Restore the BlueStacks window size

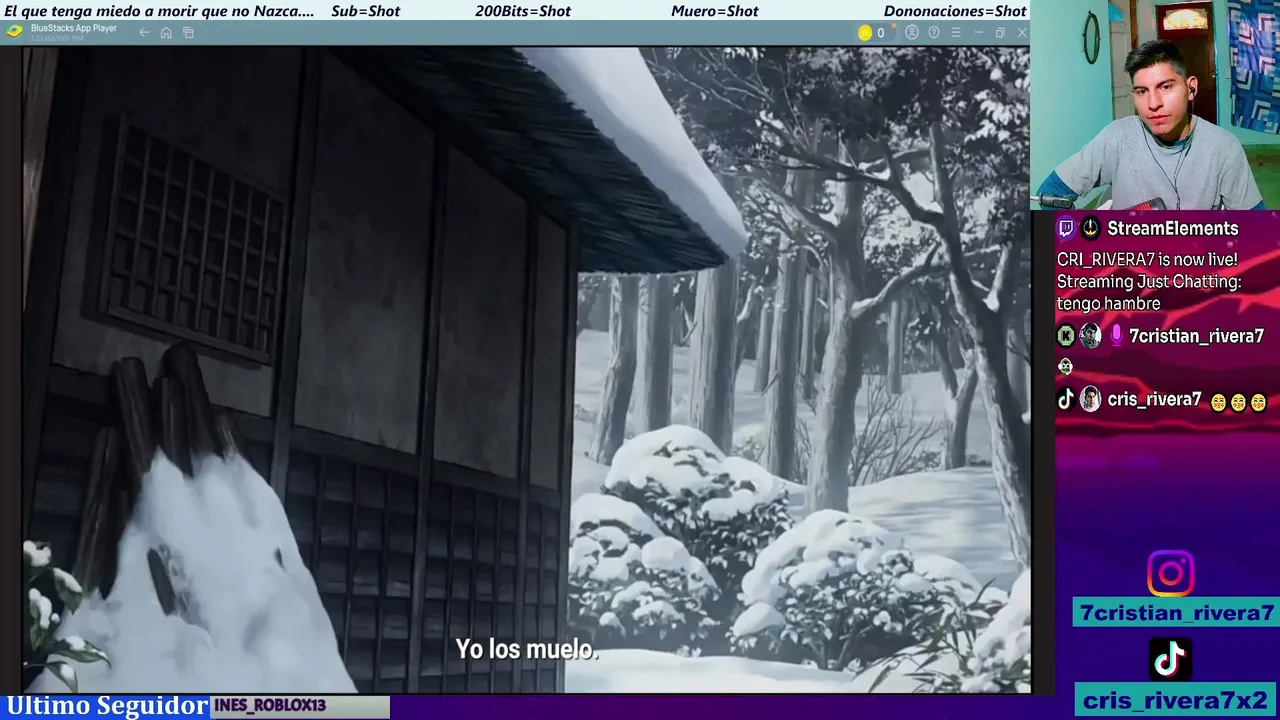[1000, 33]
